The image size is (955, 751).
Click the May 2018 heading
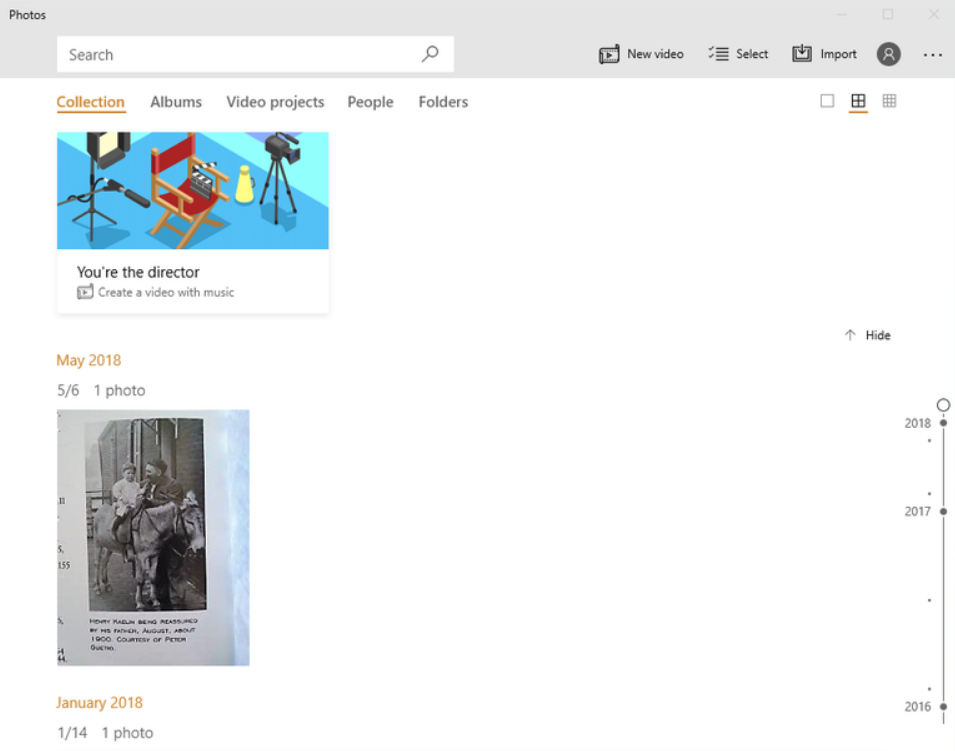89,361
